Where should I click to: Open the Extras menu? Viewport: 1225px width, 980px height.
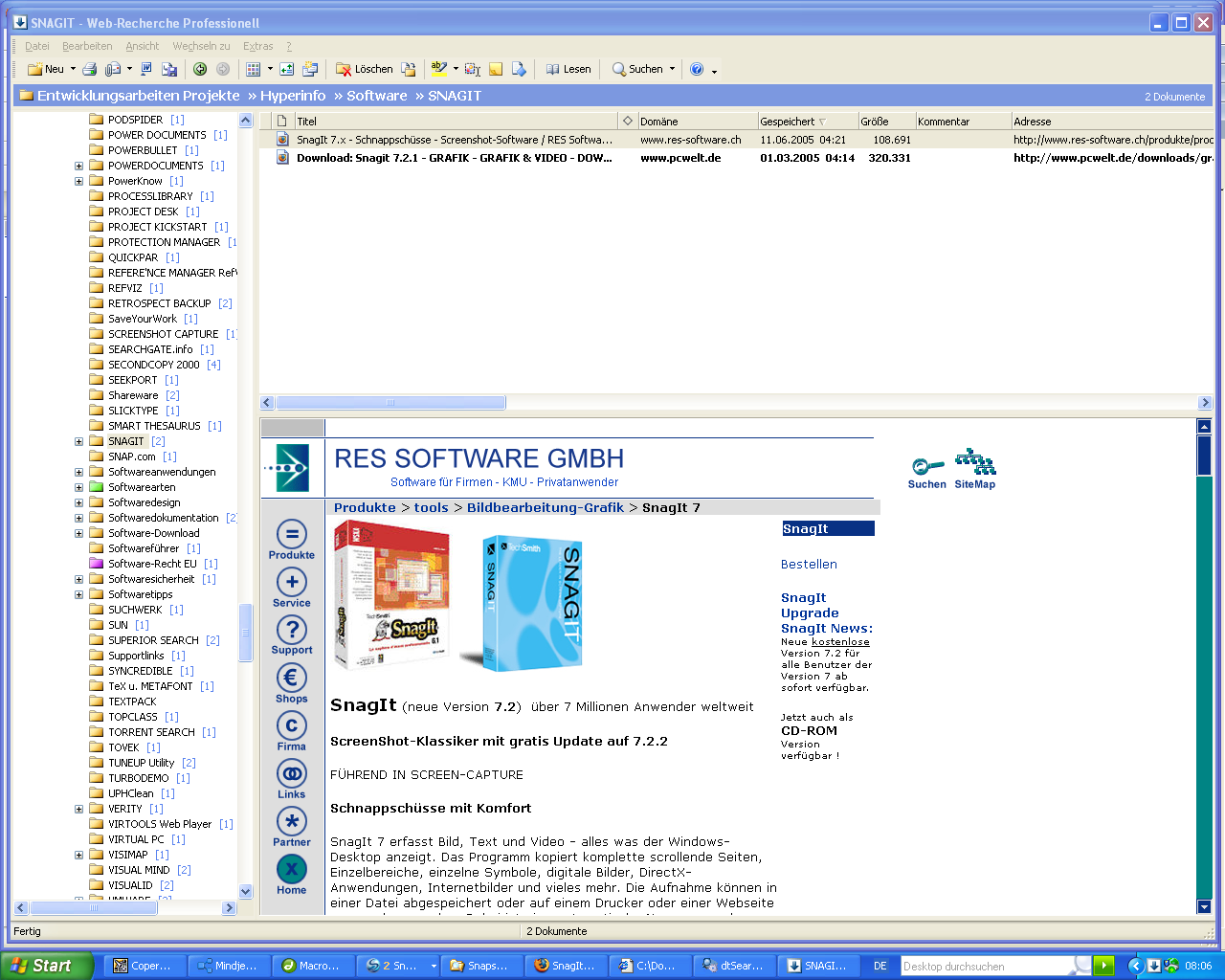pos(257,46)
